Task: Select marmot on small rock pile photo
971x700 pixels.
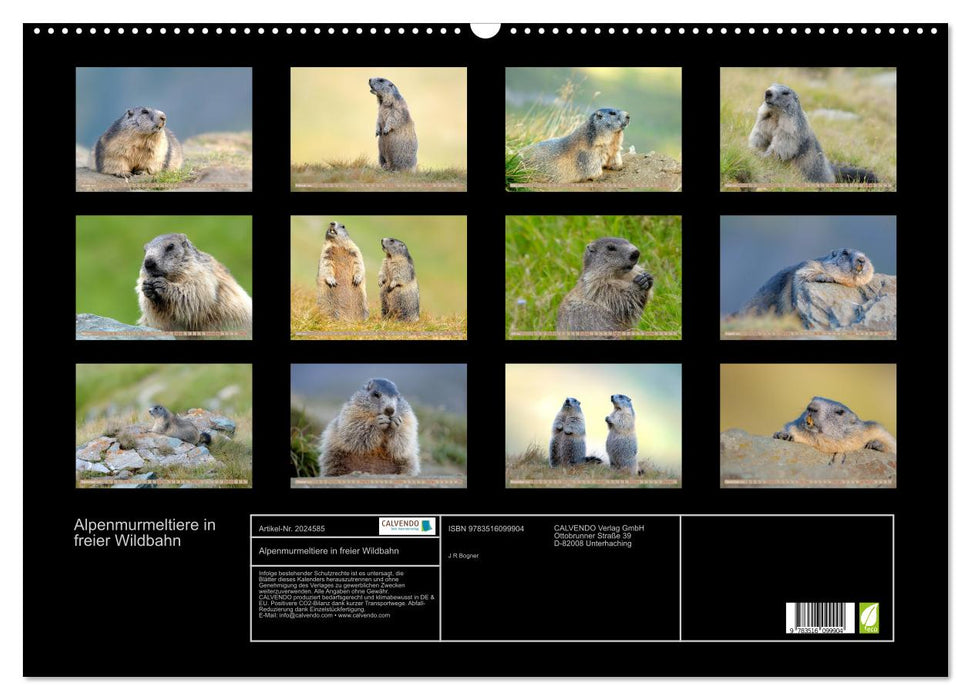Action: pyautogui.click(x=164, y=425)
